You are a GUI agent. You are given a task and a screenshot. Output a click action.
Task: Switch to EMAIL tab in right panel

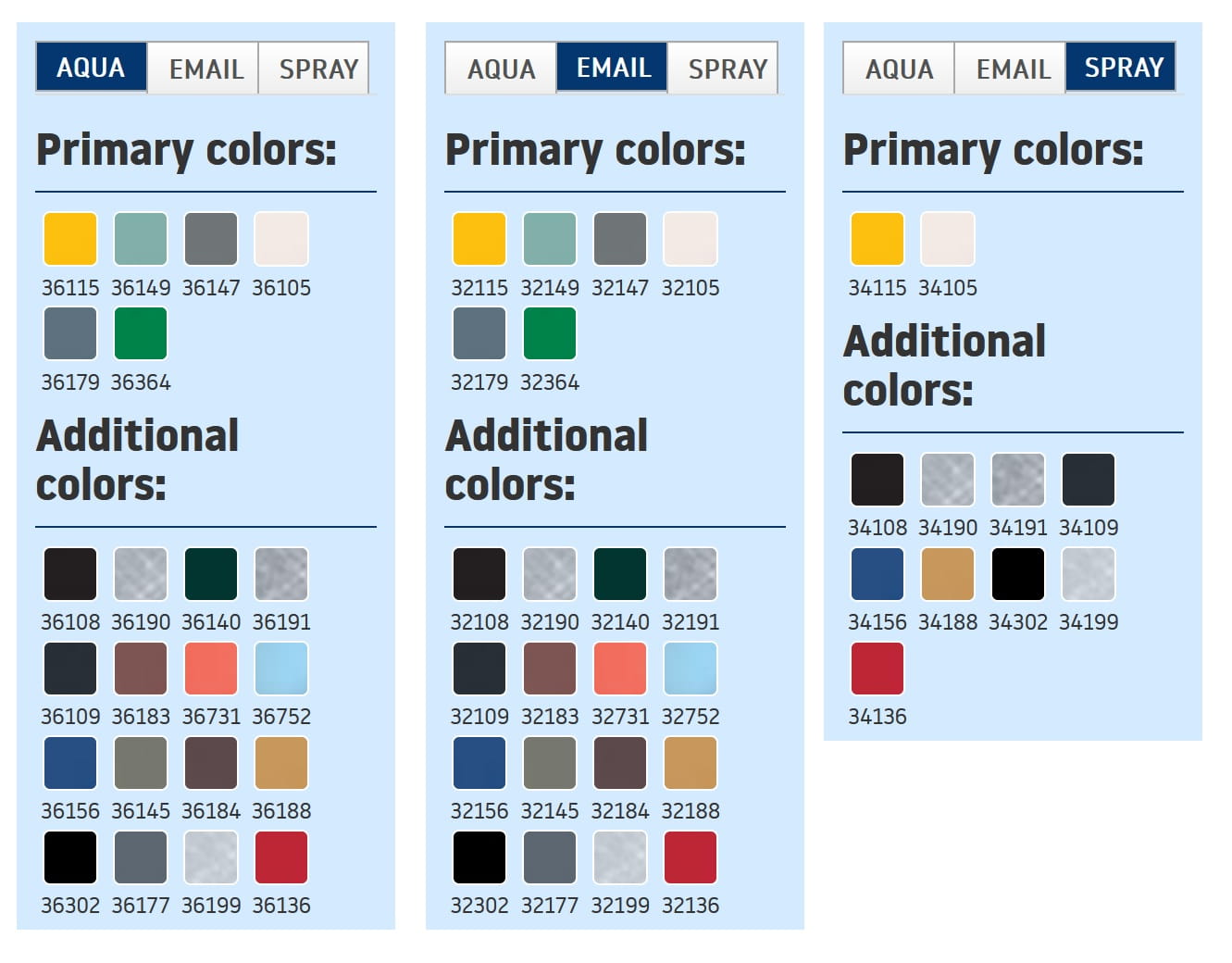click(x=1013, y=69)
